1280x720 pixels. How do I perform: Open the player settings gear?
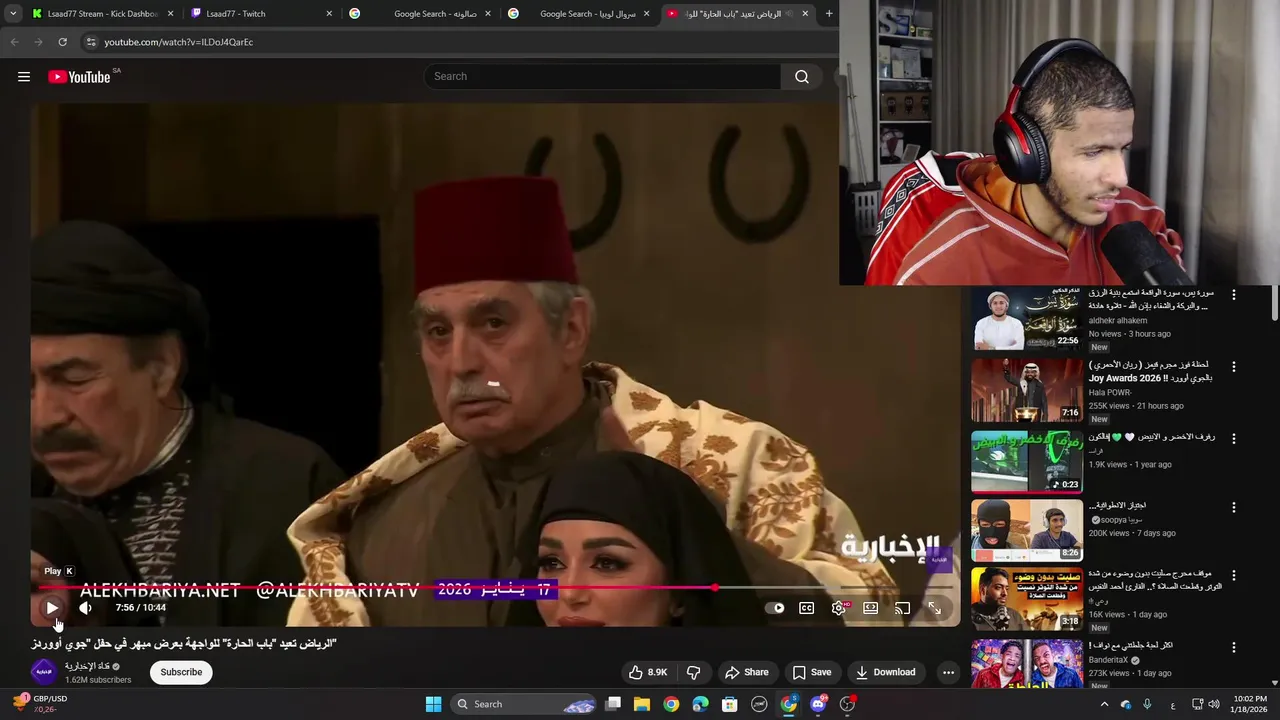[x=839, y=608]
